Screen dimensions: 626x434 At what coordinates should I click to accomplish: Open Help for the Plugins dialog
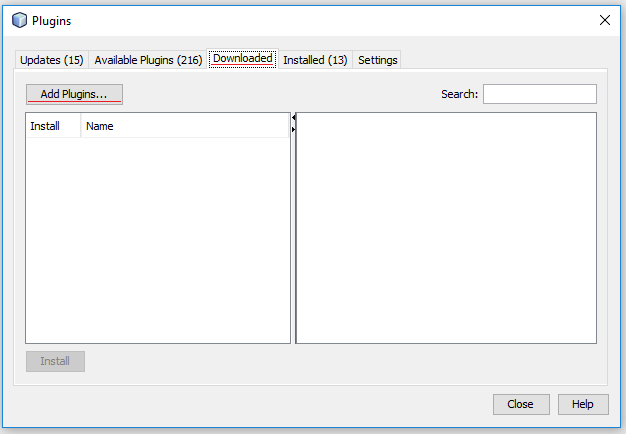click(583, 404)
